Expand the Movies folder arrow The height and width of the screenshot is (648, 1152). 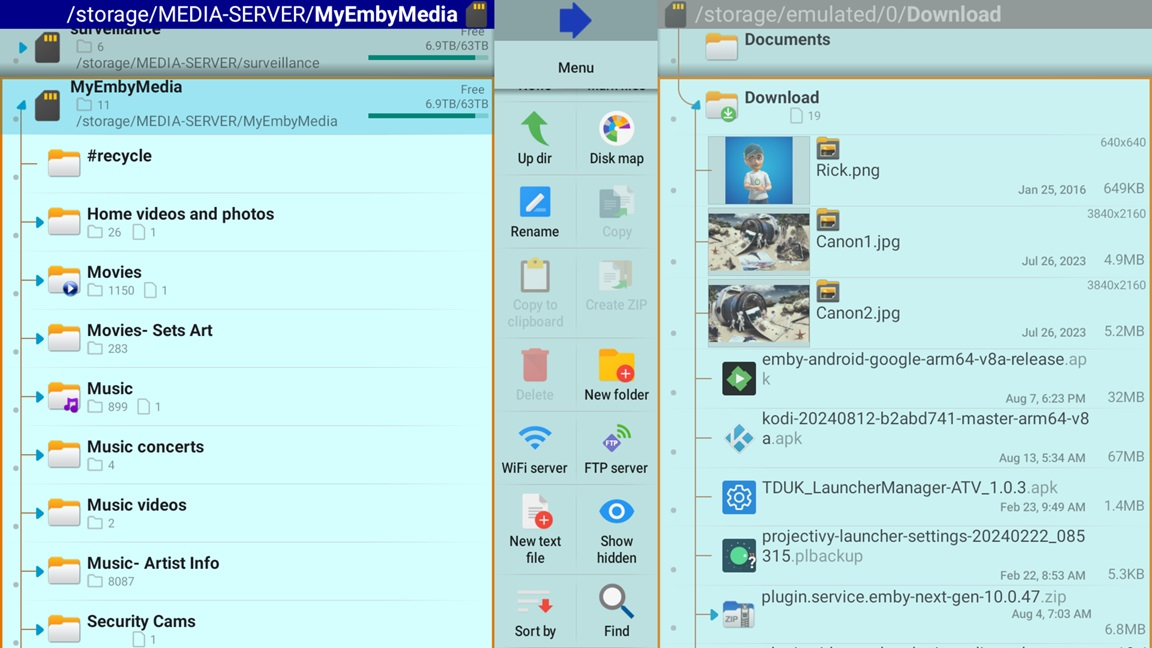pos(39,281)
